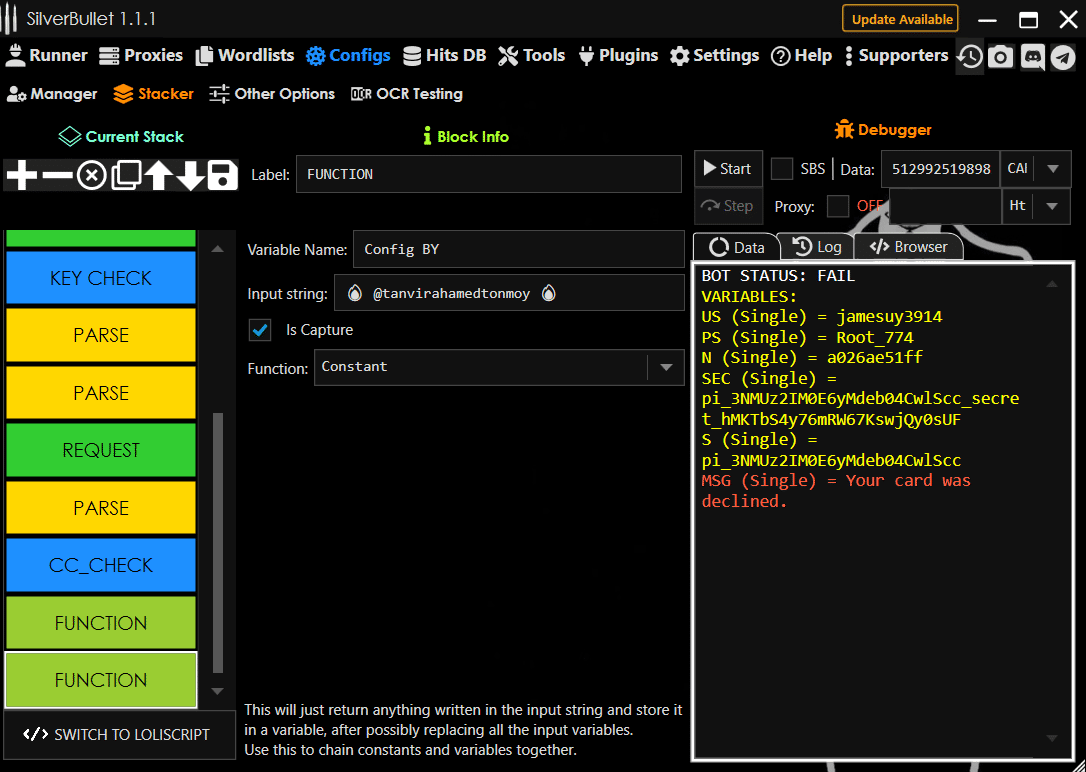Save the config with floppy disk icon

tap(222, 175)
